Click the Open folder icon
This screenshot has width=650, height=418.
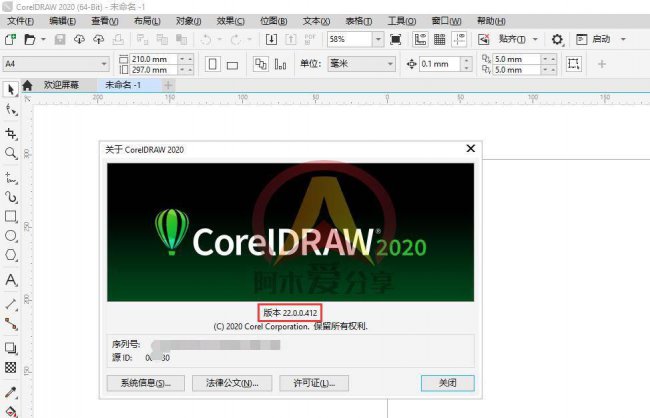[30, 39]
